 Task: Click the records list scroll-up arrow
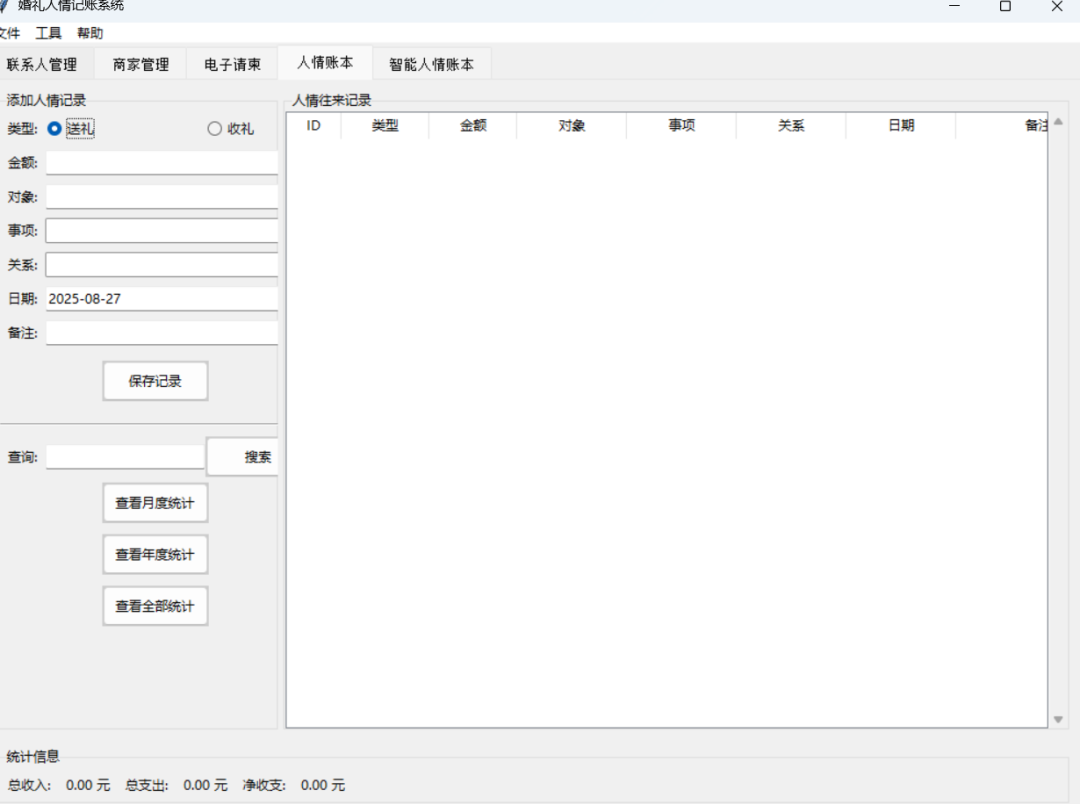1059,122
